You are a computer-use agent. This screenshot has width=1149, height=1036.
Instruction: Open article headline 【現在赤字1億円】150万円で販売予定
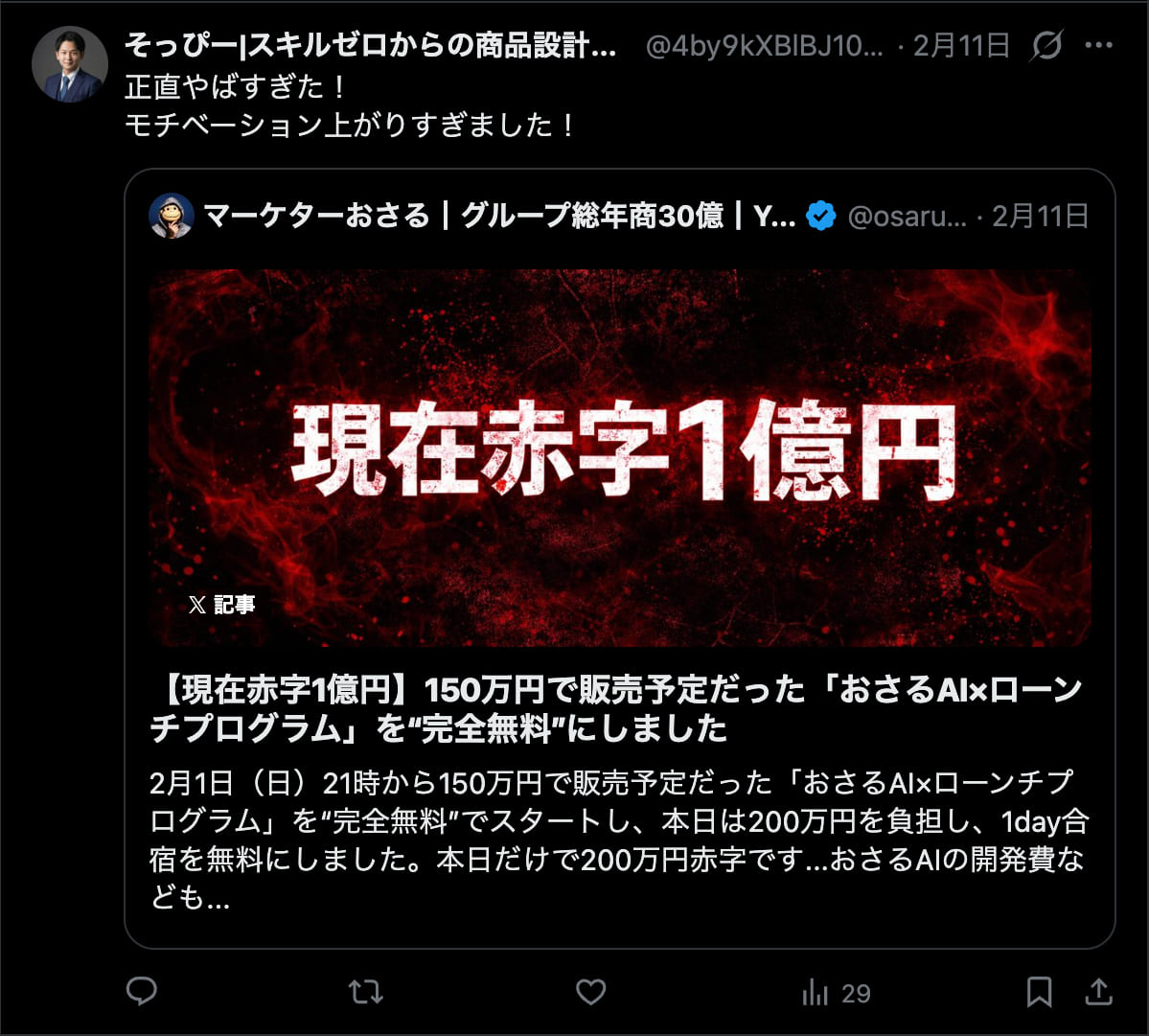[x=616, y=709]
